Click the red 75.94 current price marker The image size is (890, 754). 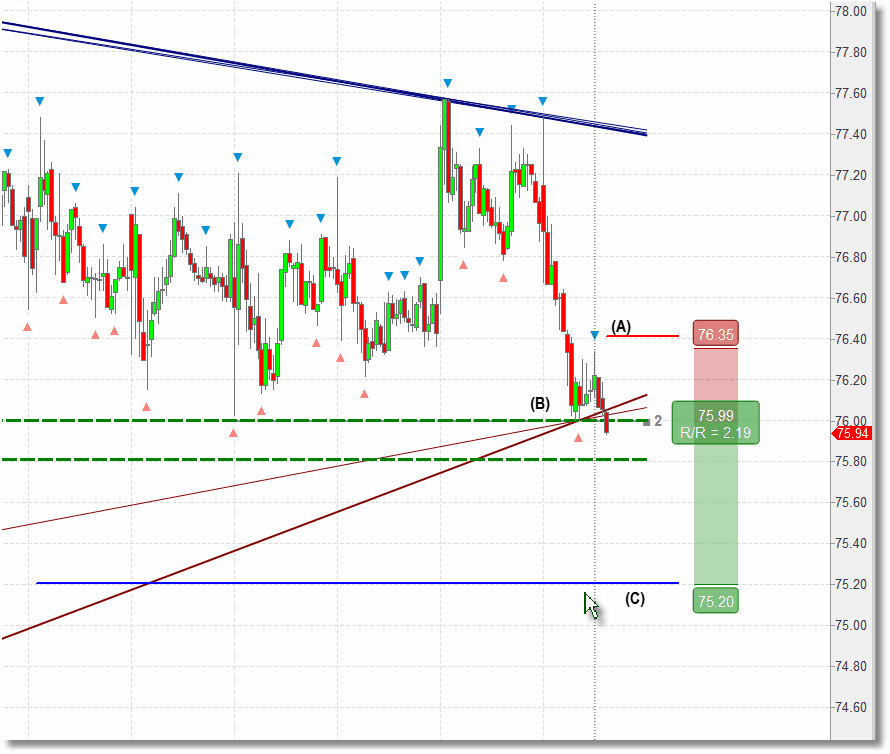coord(850,434)
